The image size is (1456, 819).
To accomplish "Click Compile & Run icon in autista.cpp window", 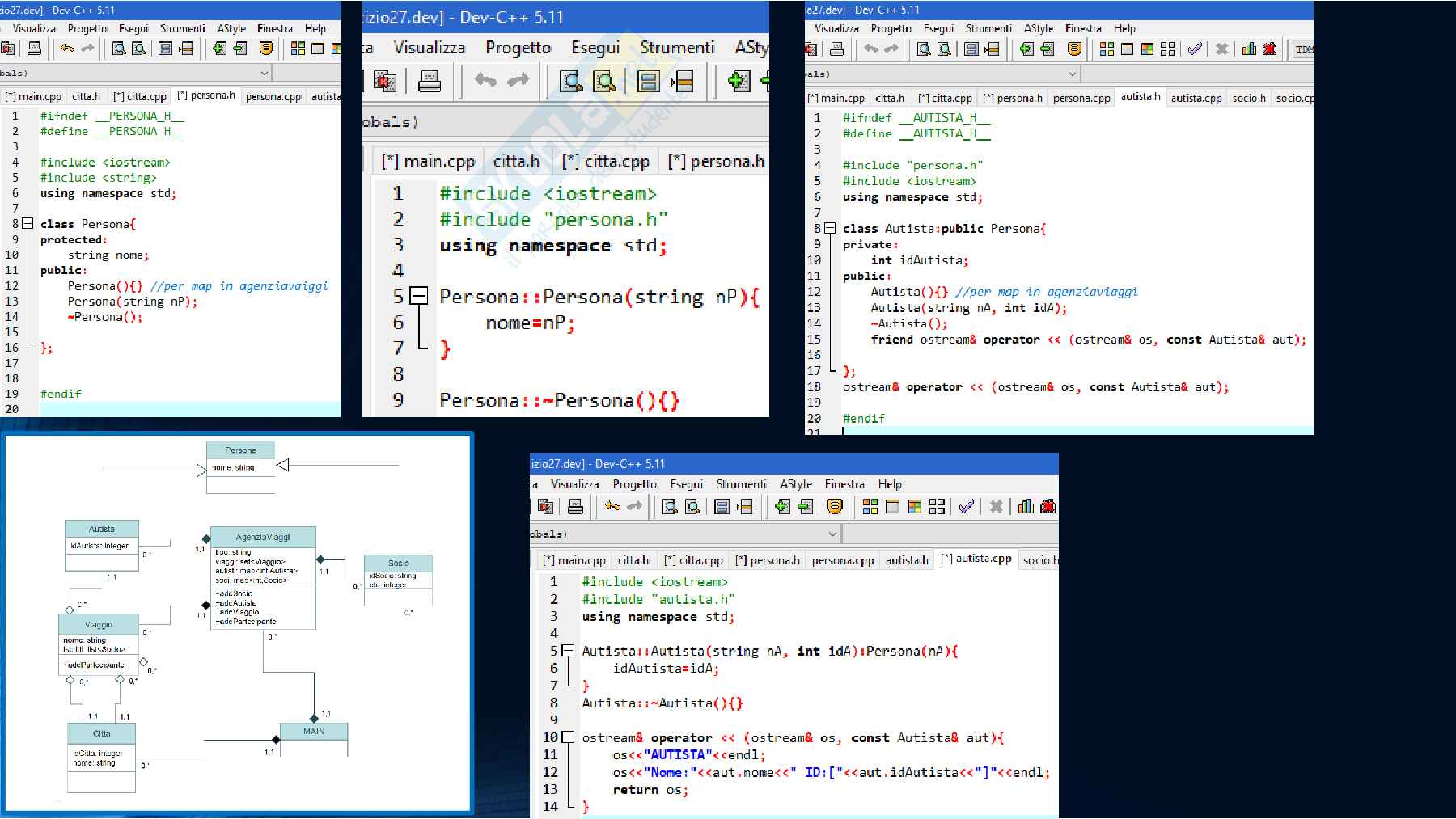I will 914,507.
